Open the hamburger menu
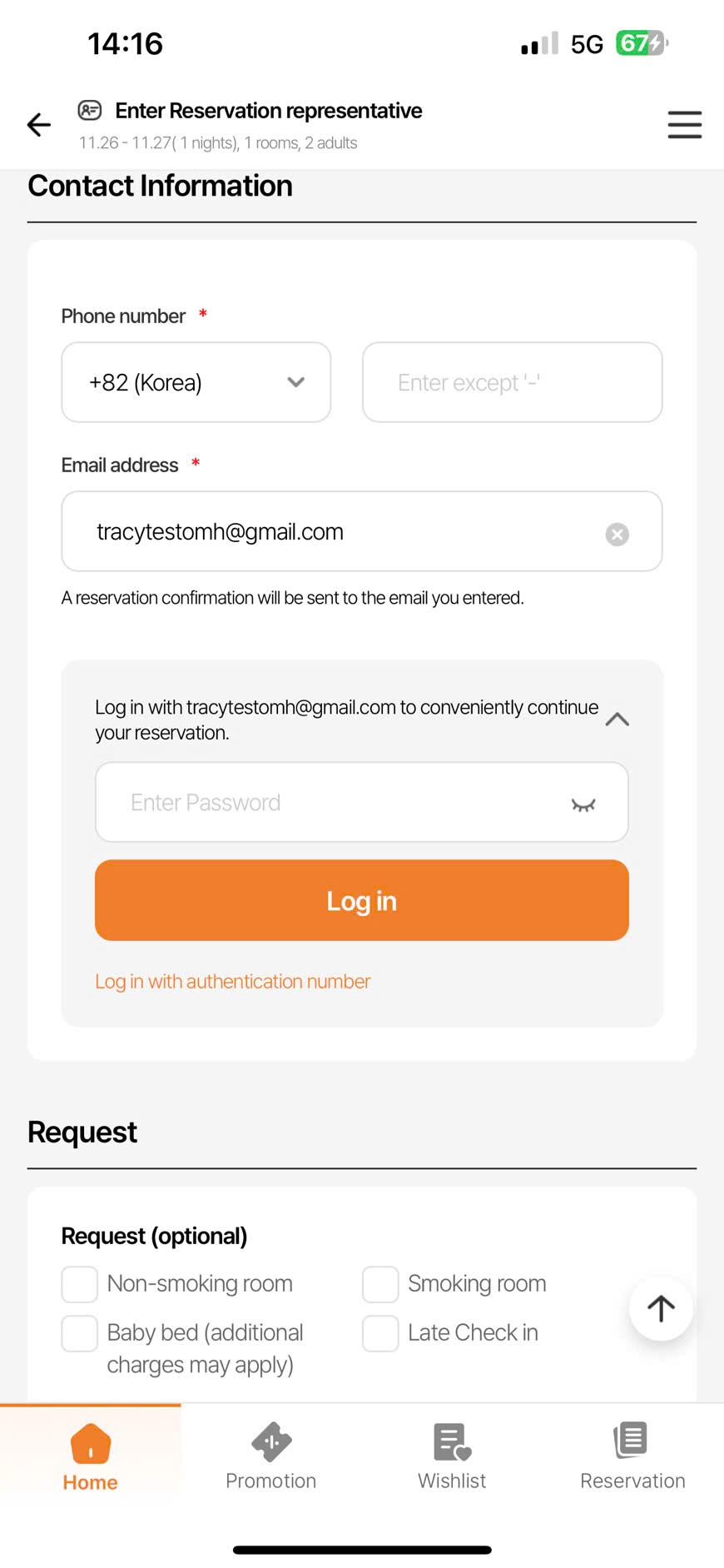The width and height of the screenshot is (724, 1568). point(684,125)
